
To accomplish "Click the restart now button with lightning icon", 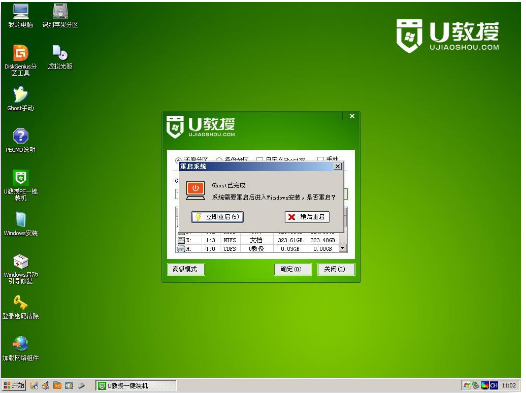I will click(217, 217).
